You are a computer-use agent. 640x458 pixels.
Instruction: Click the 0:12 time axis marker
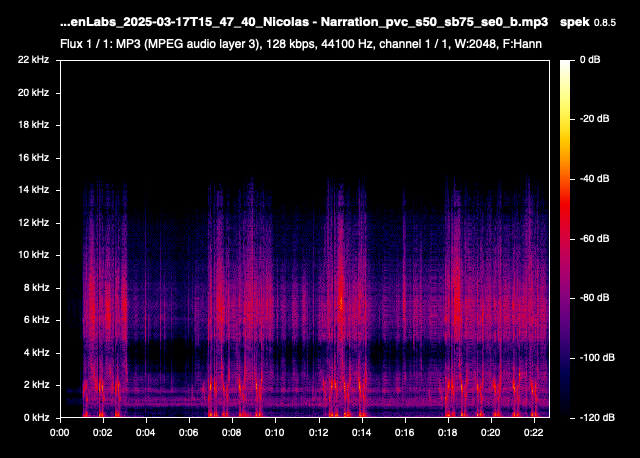click(318, 432)
